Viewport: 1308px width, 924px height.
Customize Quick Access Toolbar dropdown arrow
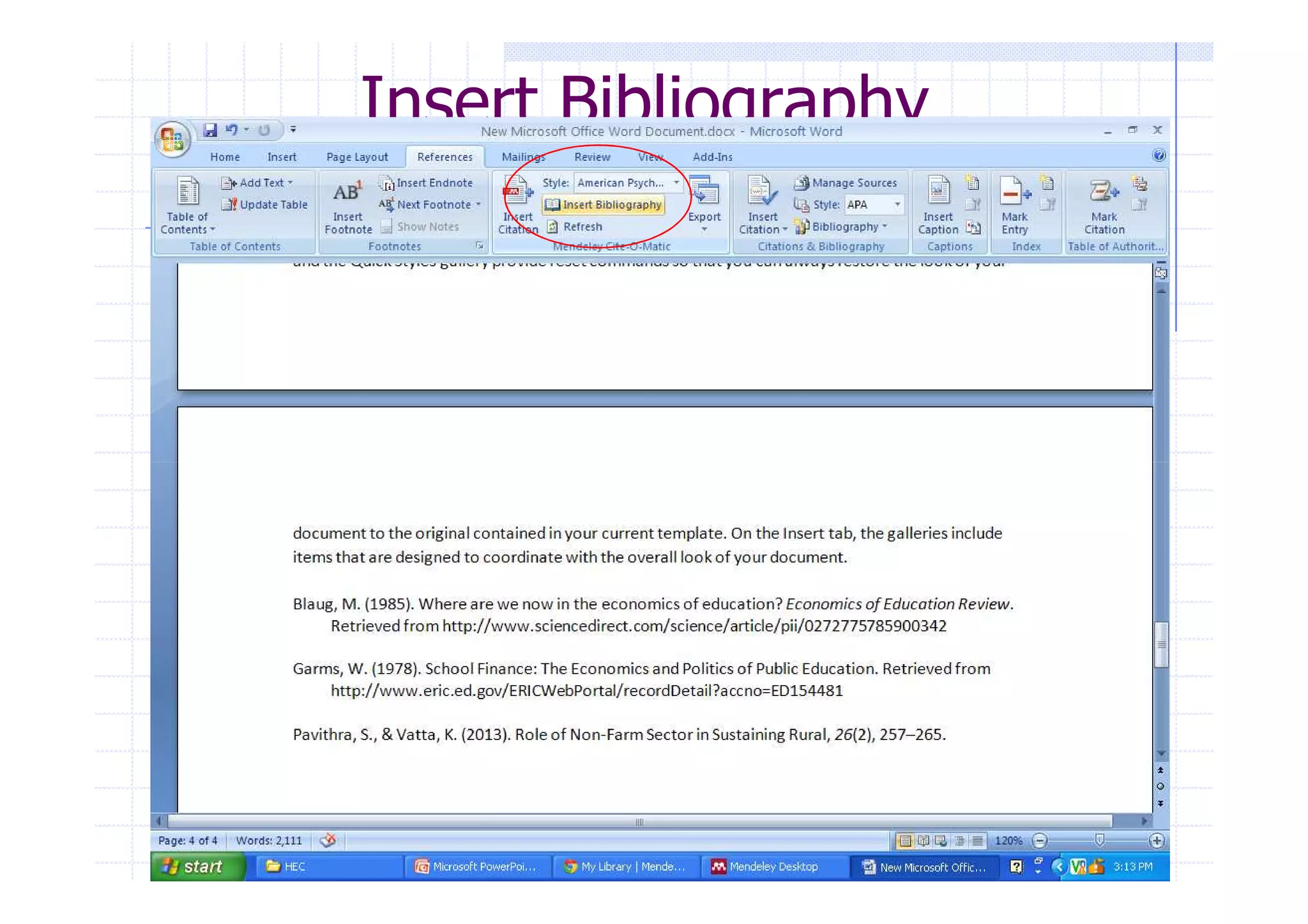coord(293,130)
